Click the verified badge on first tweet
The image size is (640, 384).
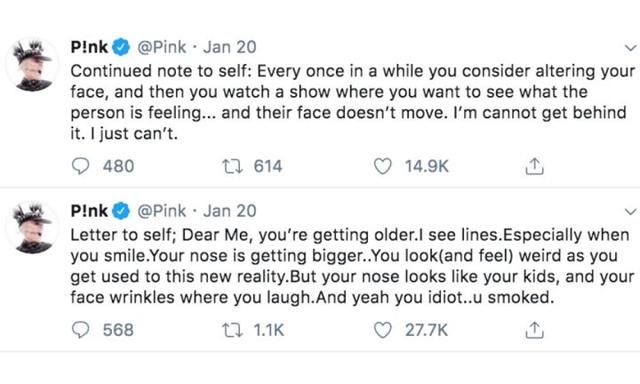(121, 47)
